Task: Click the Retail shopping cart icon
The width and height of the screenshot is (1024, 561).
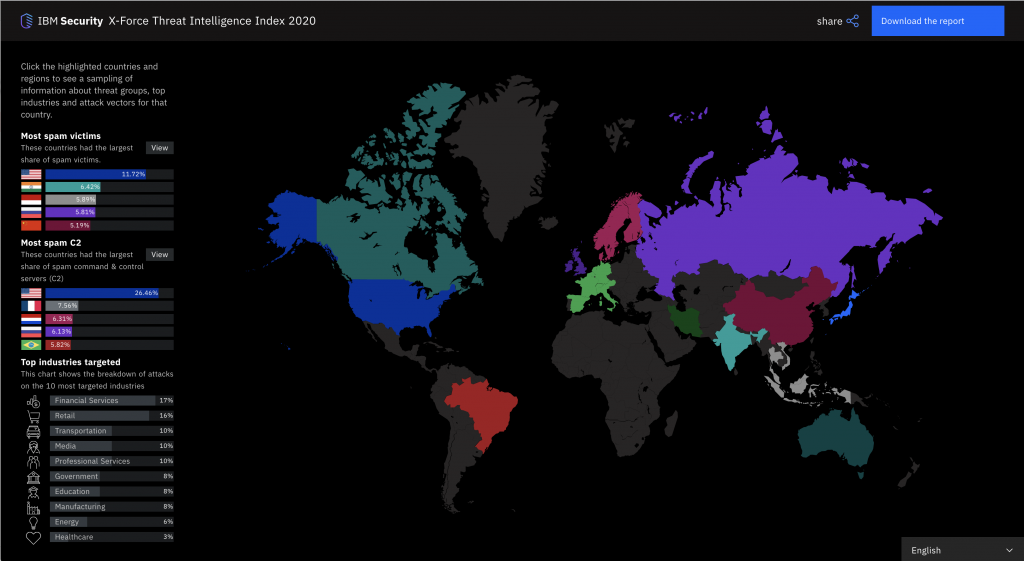Action: (x=33, y=416)
